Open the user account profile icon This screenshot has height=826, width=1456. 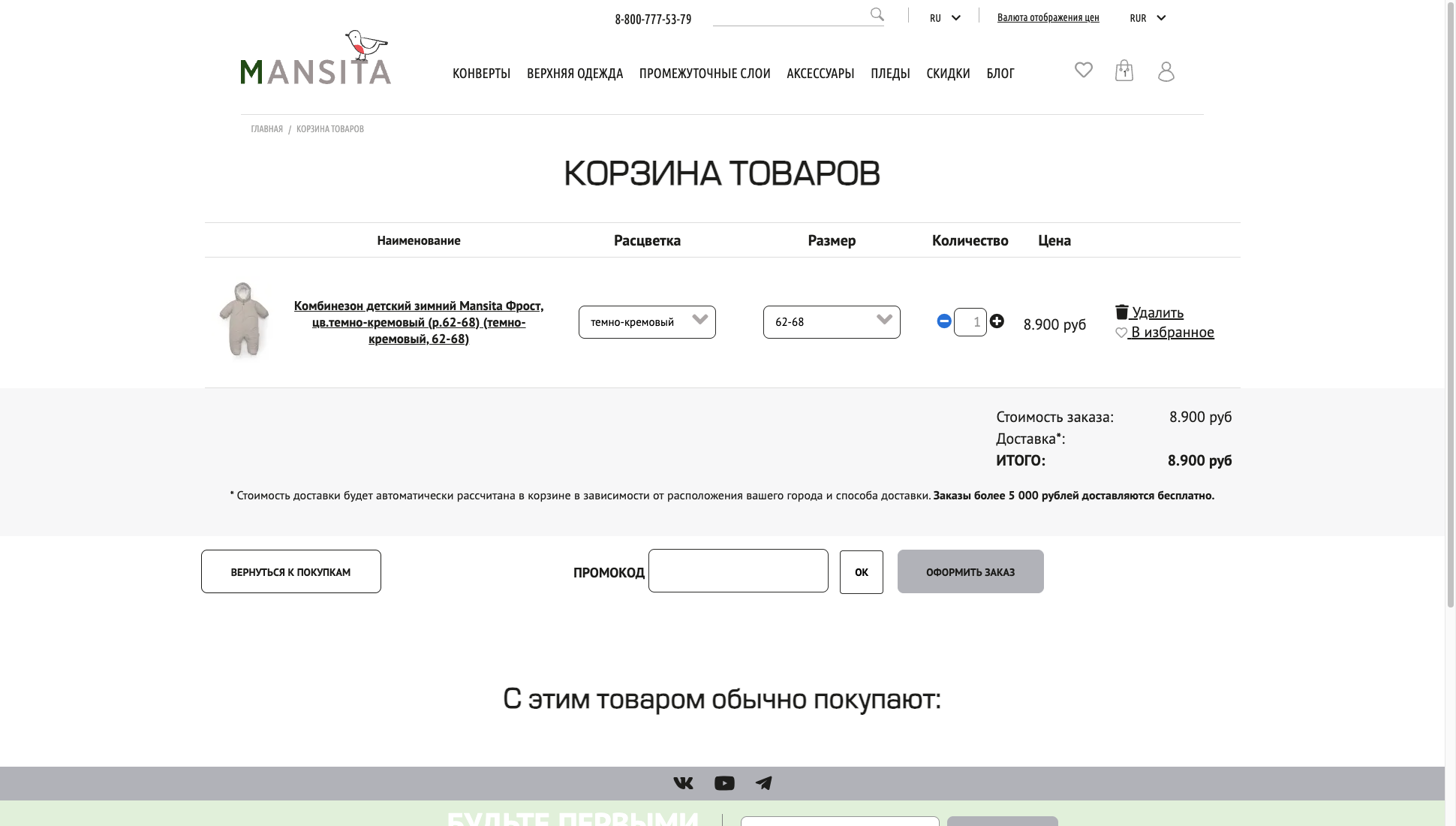click(1166, 71)
